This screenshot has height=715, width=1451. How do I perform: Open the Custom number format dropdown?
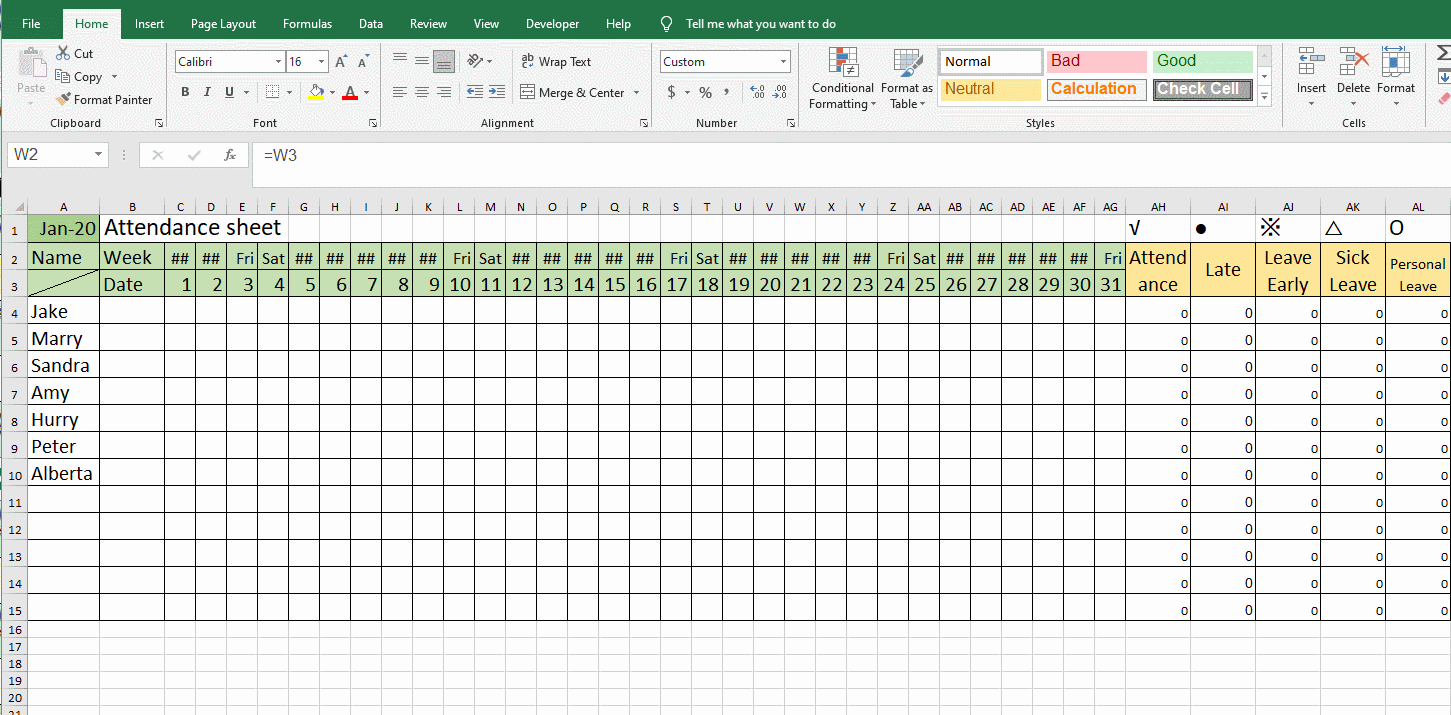783,62
